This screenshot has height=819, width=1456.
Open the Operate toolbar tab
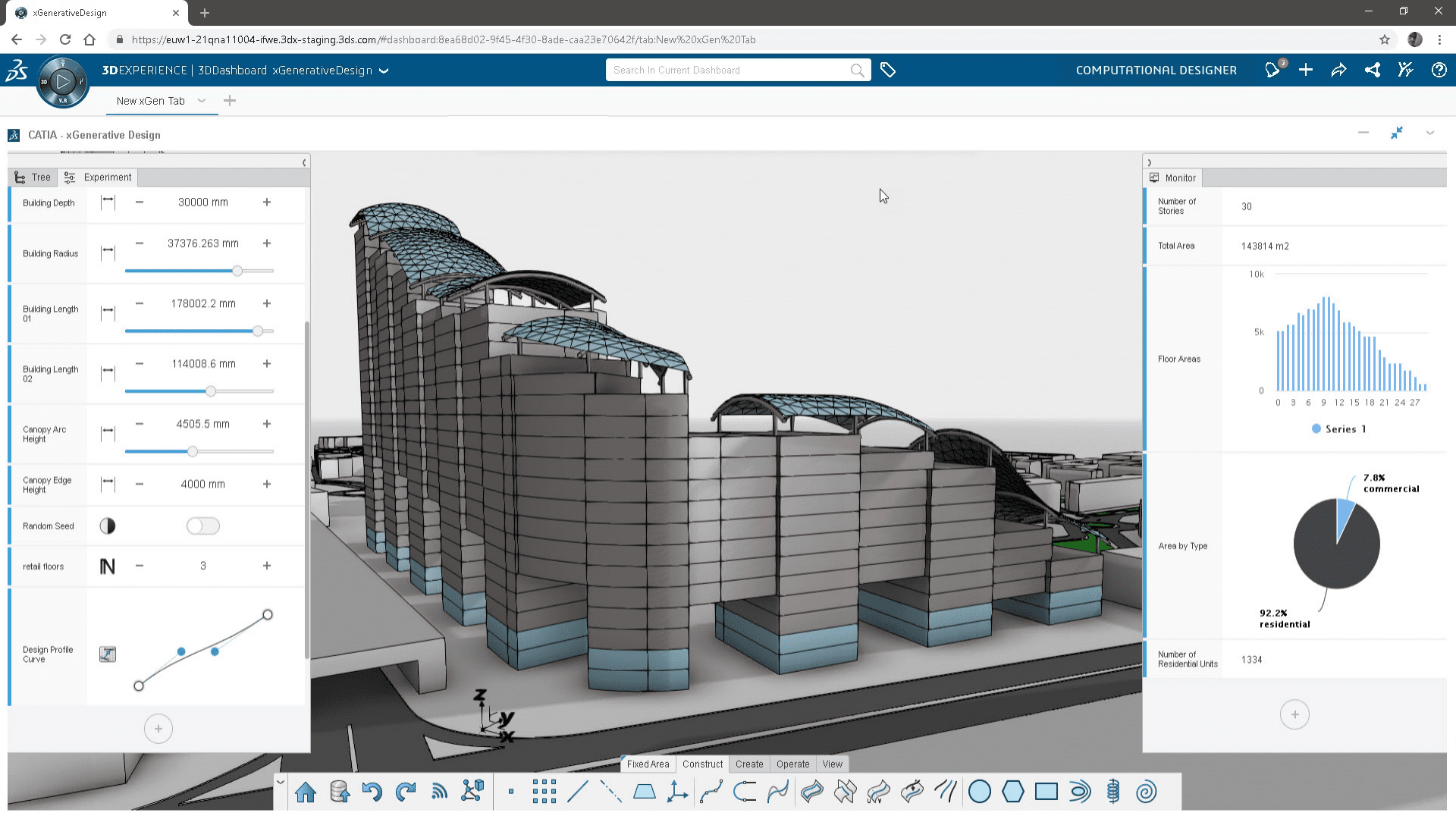[792, 764]
